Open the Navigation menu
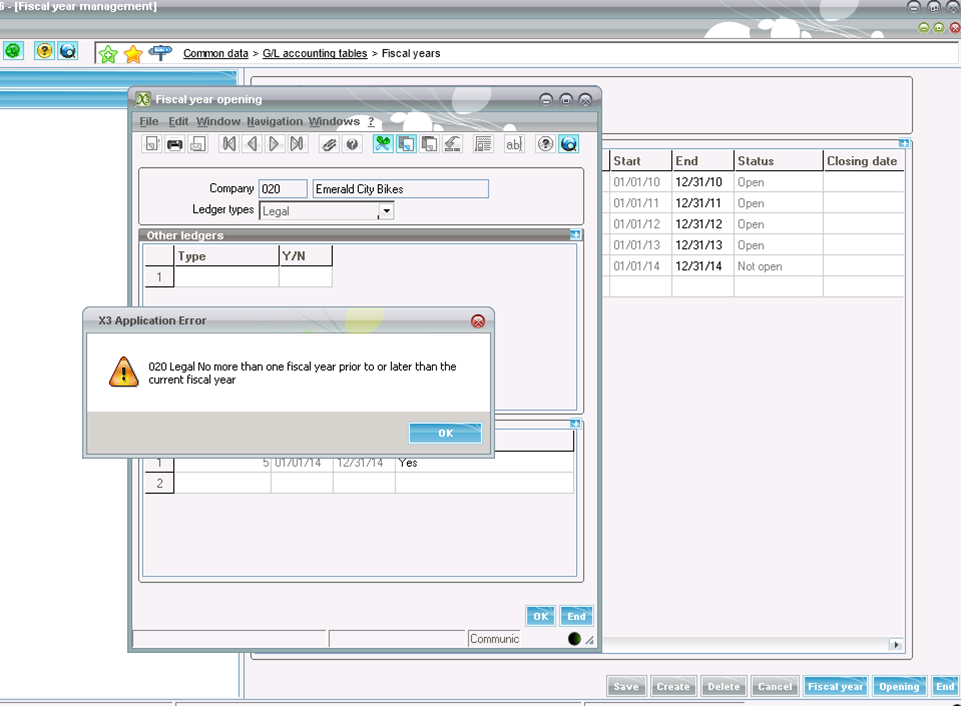Image resolution: width=962 pixels, height=706 pixels. click(x=274, y=121)
